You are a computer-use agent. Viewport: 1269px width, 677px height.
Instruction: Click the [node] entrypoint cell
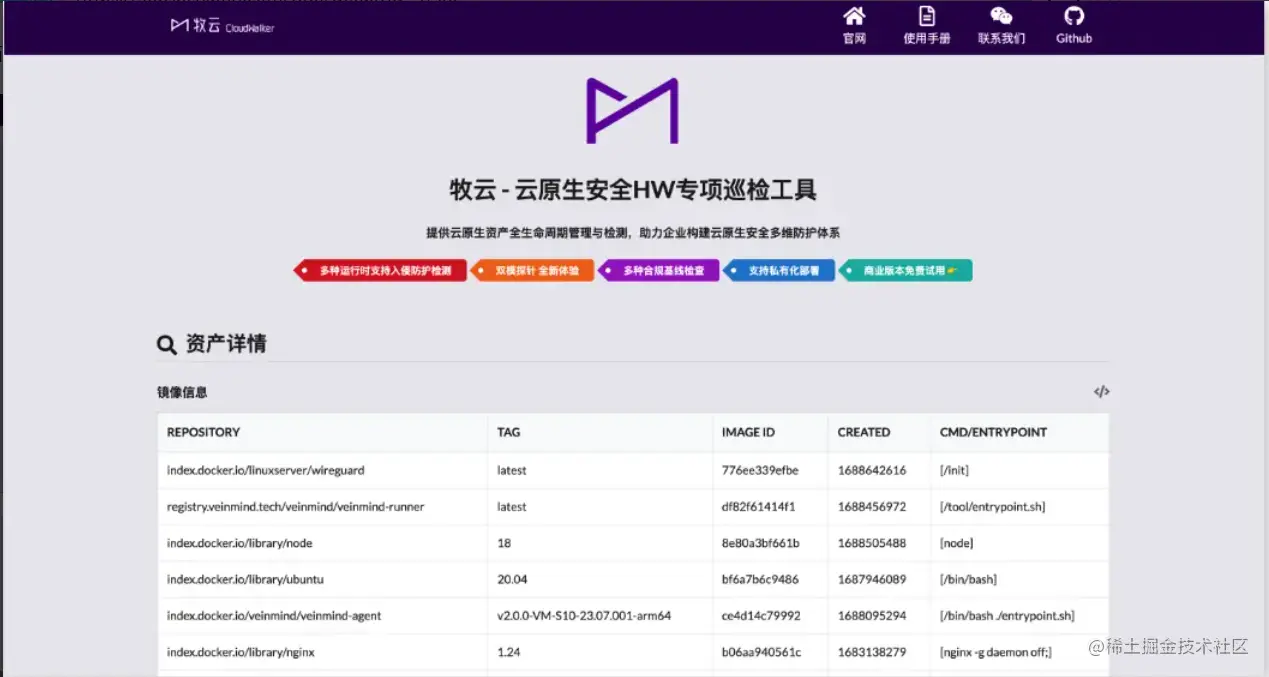point(1019,543)
